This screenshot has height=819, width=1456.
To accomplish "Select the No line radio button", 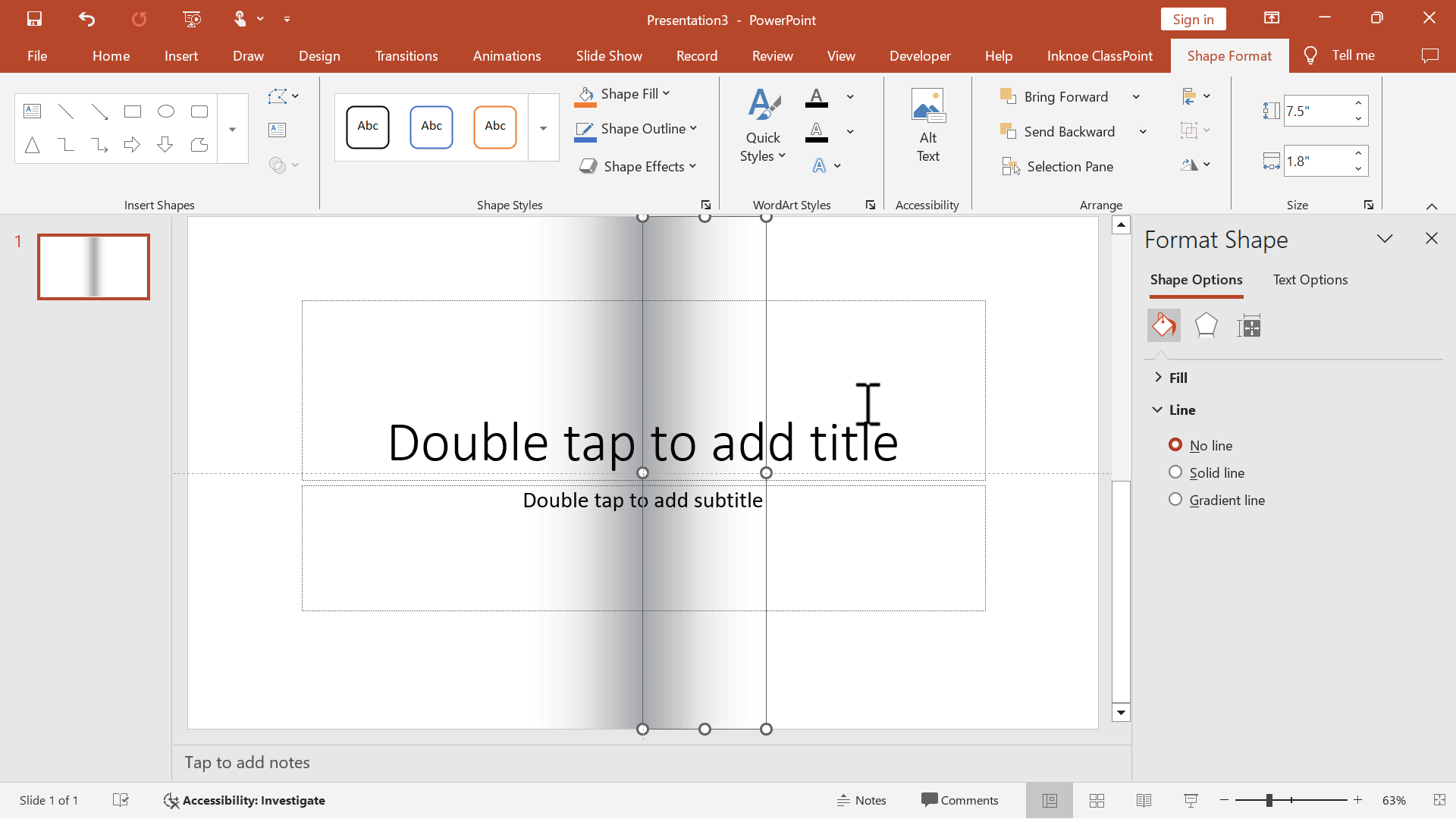I will [x=1175, y=444].
